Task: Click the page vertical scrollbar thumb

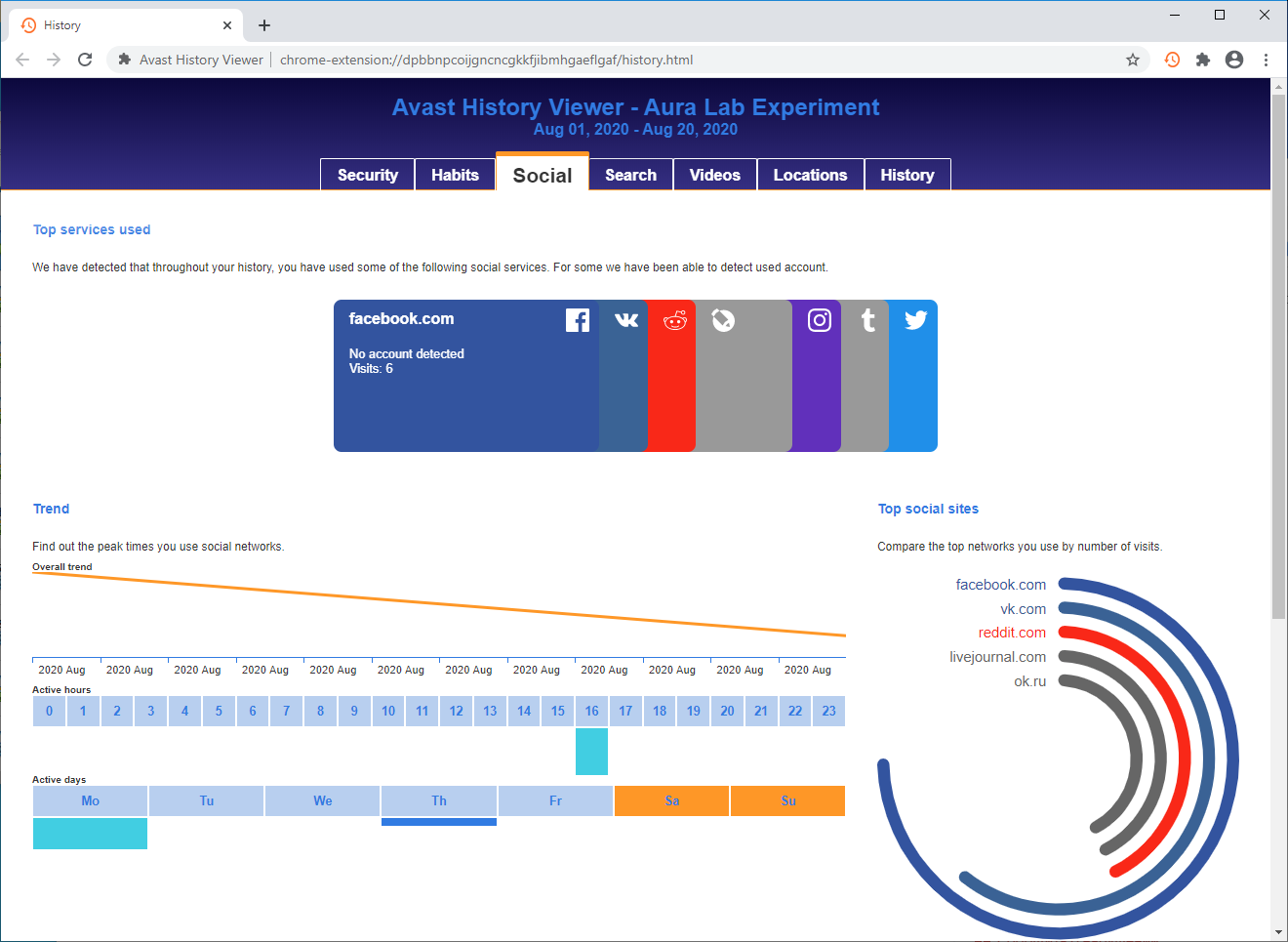Action: (x=1278, y=356)
